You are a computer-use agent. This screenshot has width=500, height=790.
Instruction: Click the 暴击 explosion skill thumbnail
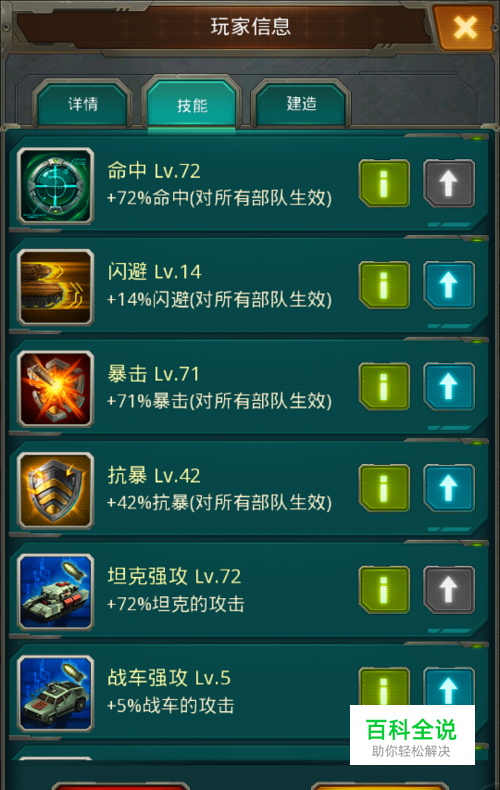(55, 389)
